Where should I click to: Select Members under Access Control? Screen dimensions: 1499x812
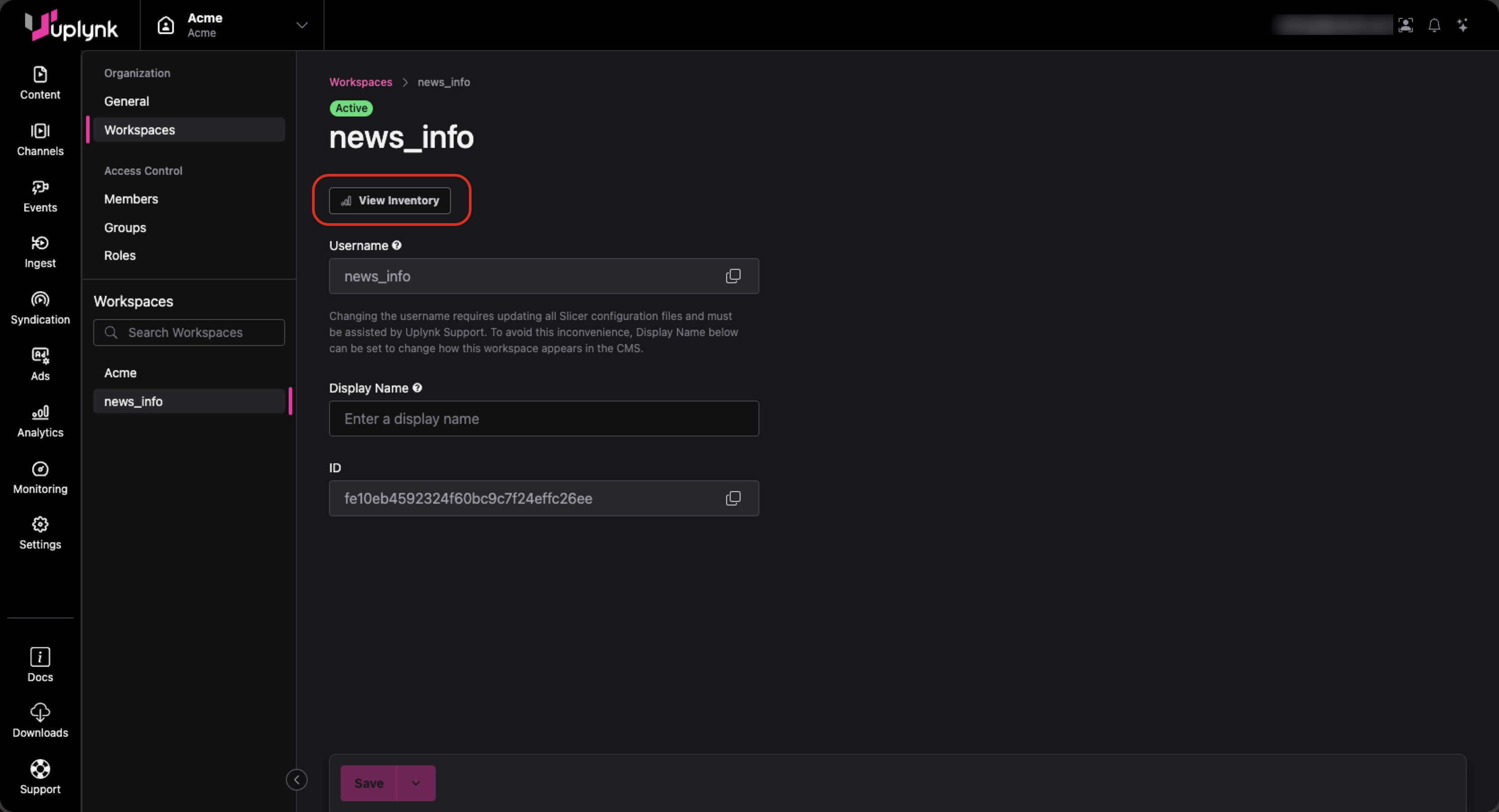point(131,199)
